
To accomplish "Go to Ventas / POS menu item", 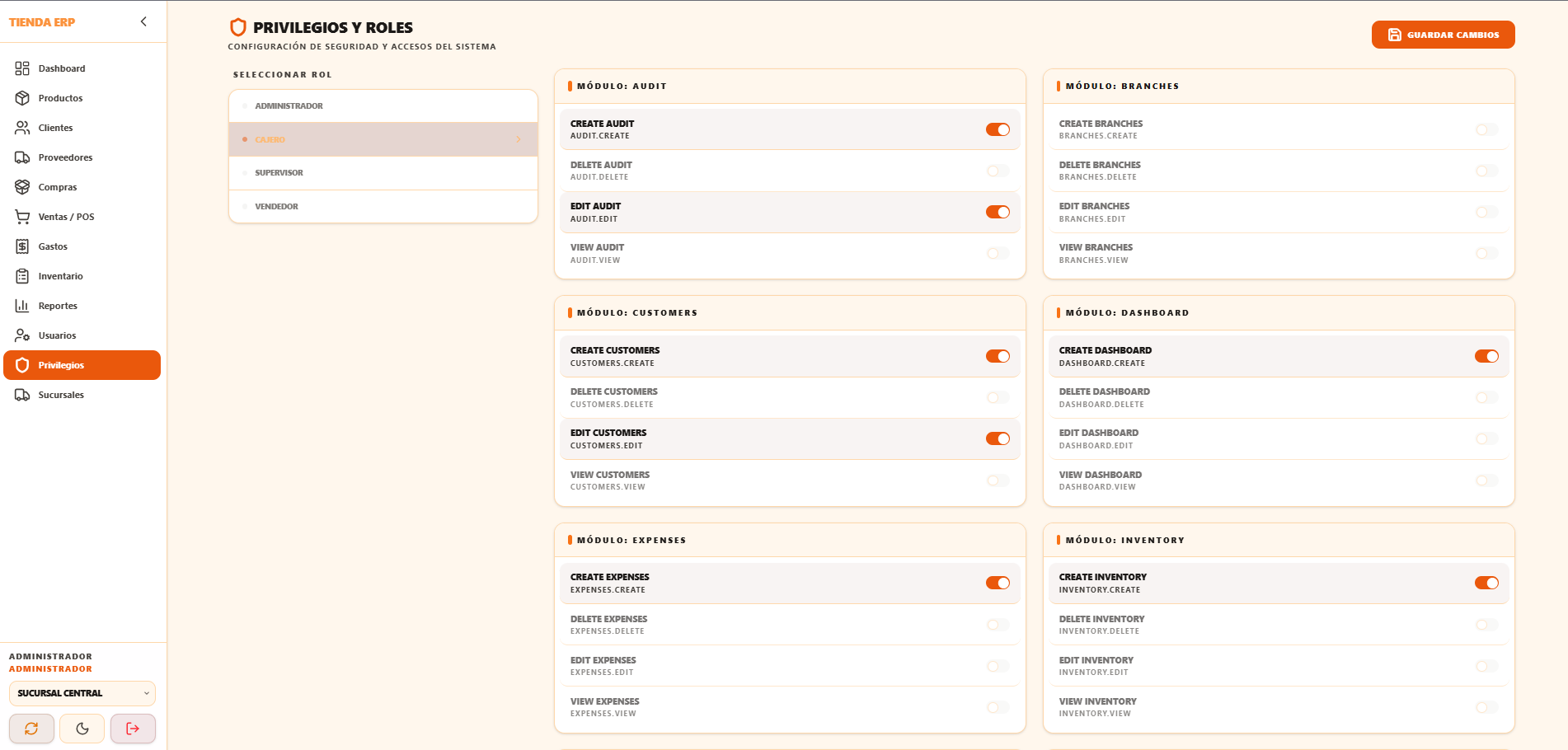I will (82, 217).
